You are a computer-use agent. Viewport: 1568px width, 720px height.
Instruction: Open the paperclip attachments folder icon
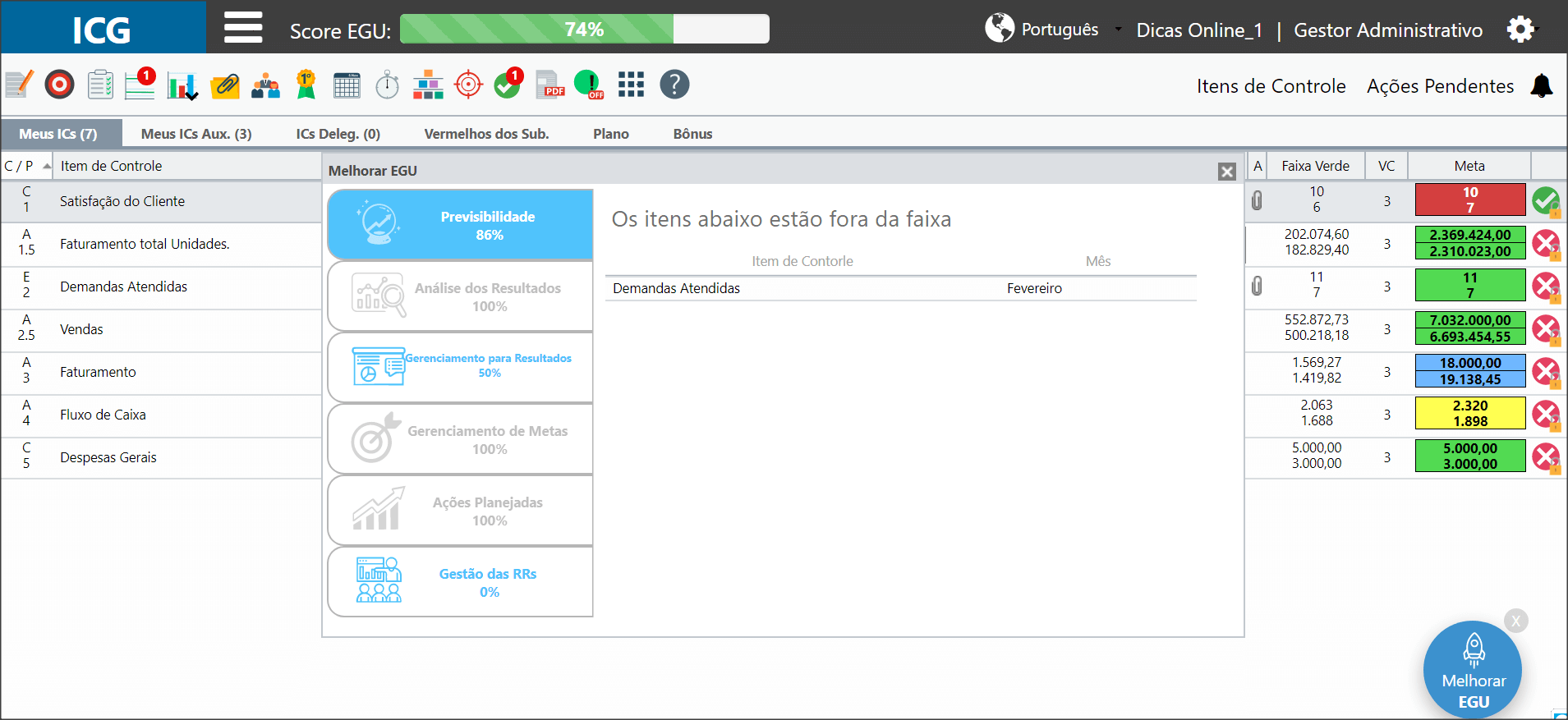(225, 85)
